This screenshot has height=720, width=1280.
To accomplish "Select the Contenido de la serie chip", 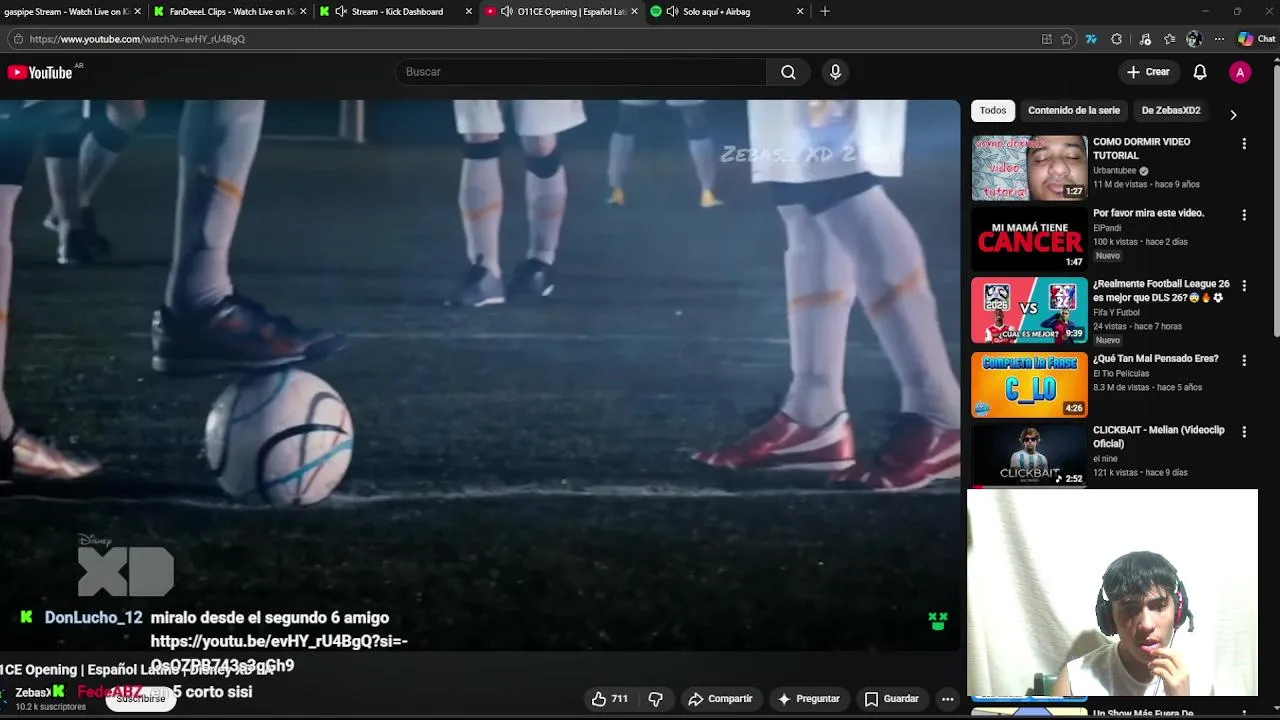I will (x=1074, y=111).
